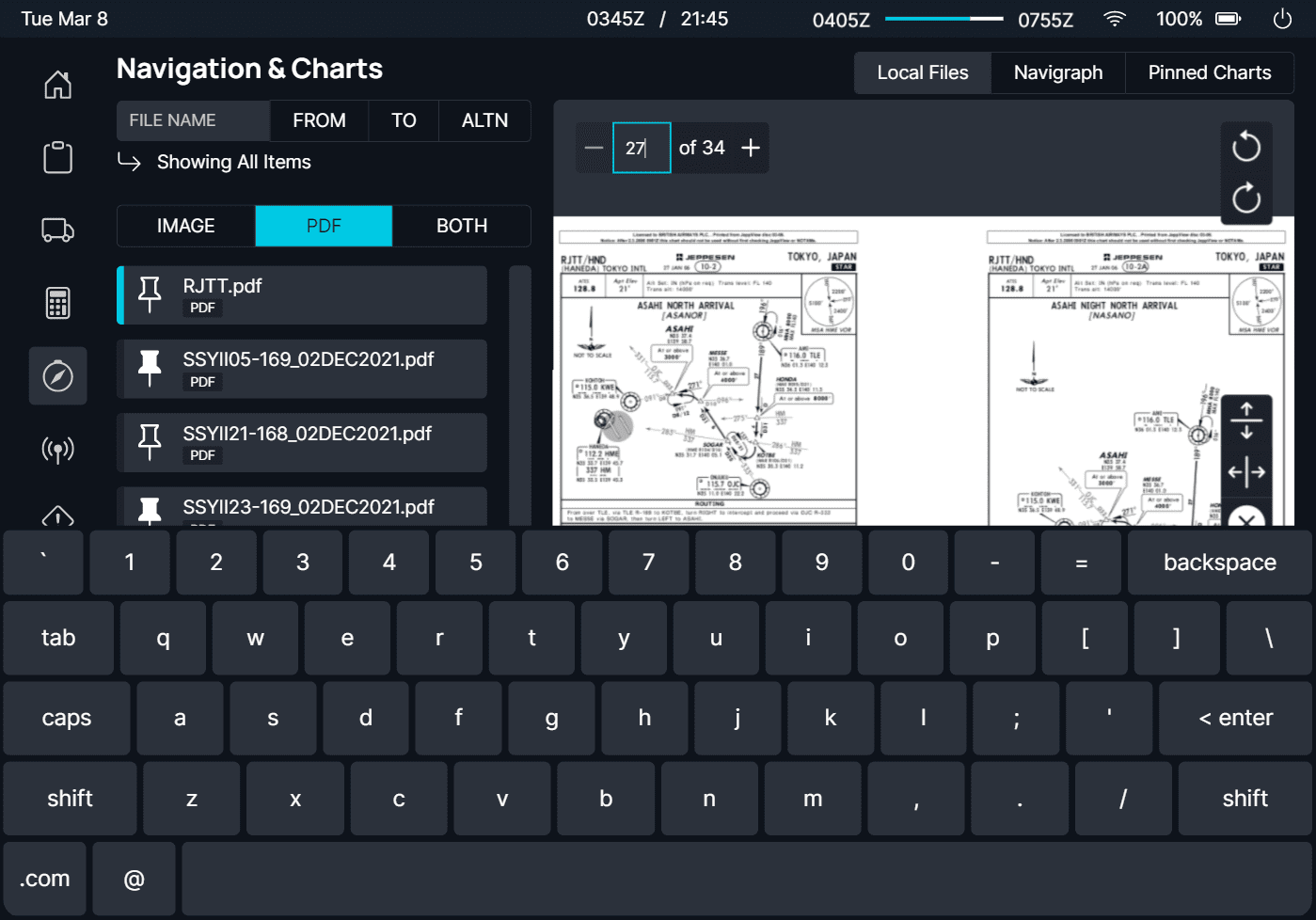1316x920 pixels.
Task: Unpin the RJTT.pdf chart
Action: (x=150, y=293)
